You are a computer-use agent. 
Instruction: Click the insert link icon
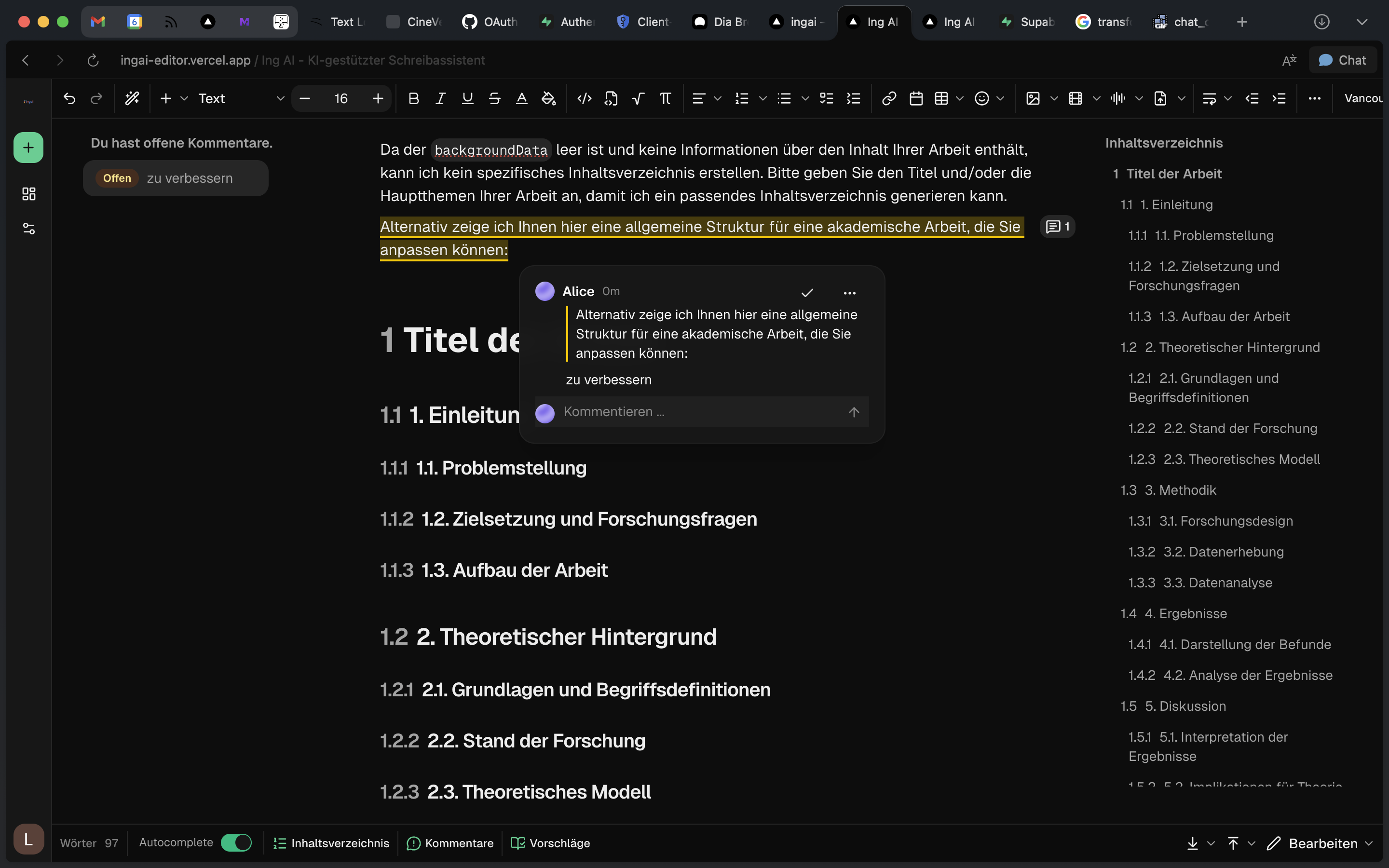[x=889, y=99]
